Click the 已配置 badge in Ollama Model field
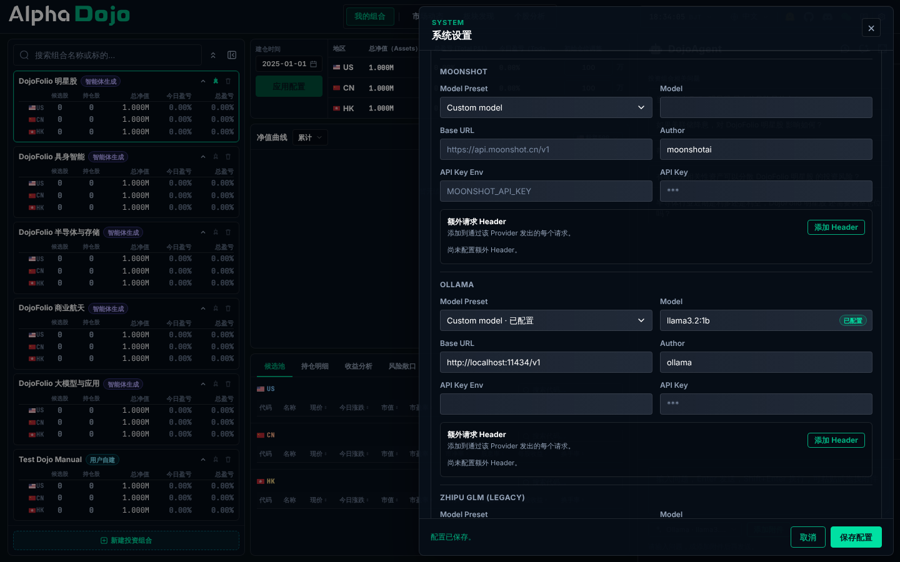 point(852,320)
